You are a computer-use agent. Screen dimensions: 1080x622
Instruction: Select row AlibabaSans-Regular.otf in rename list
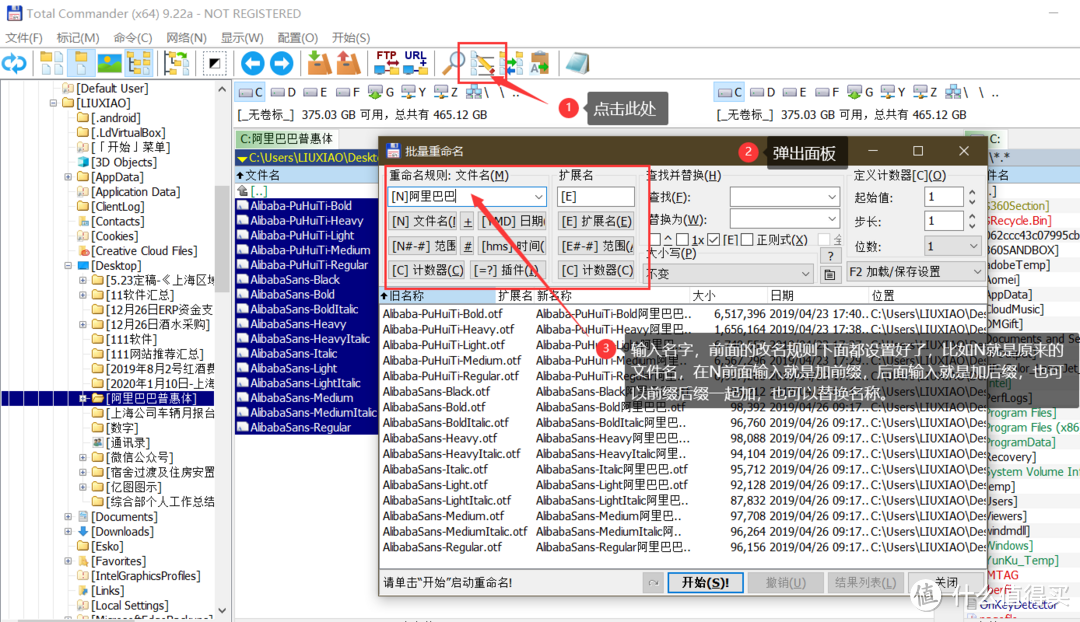click(682, 547)
